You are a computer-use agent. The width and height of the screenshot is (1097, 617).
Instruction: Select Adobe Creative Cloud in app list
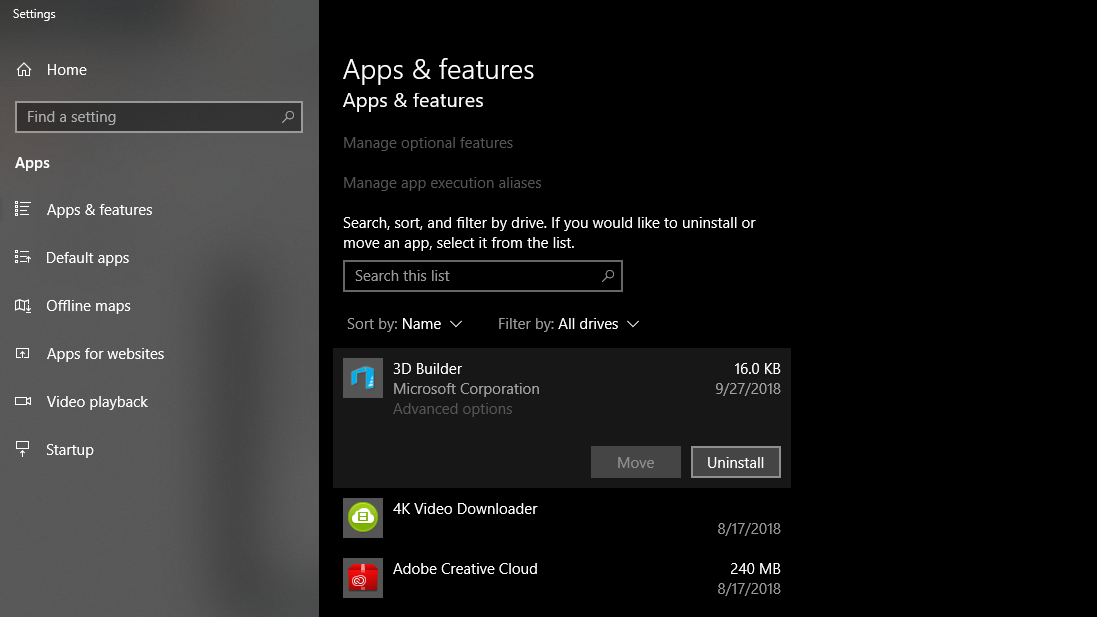pos(562,579)
